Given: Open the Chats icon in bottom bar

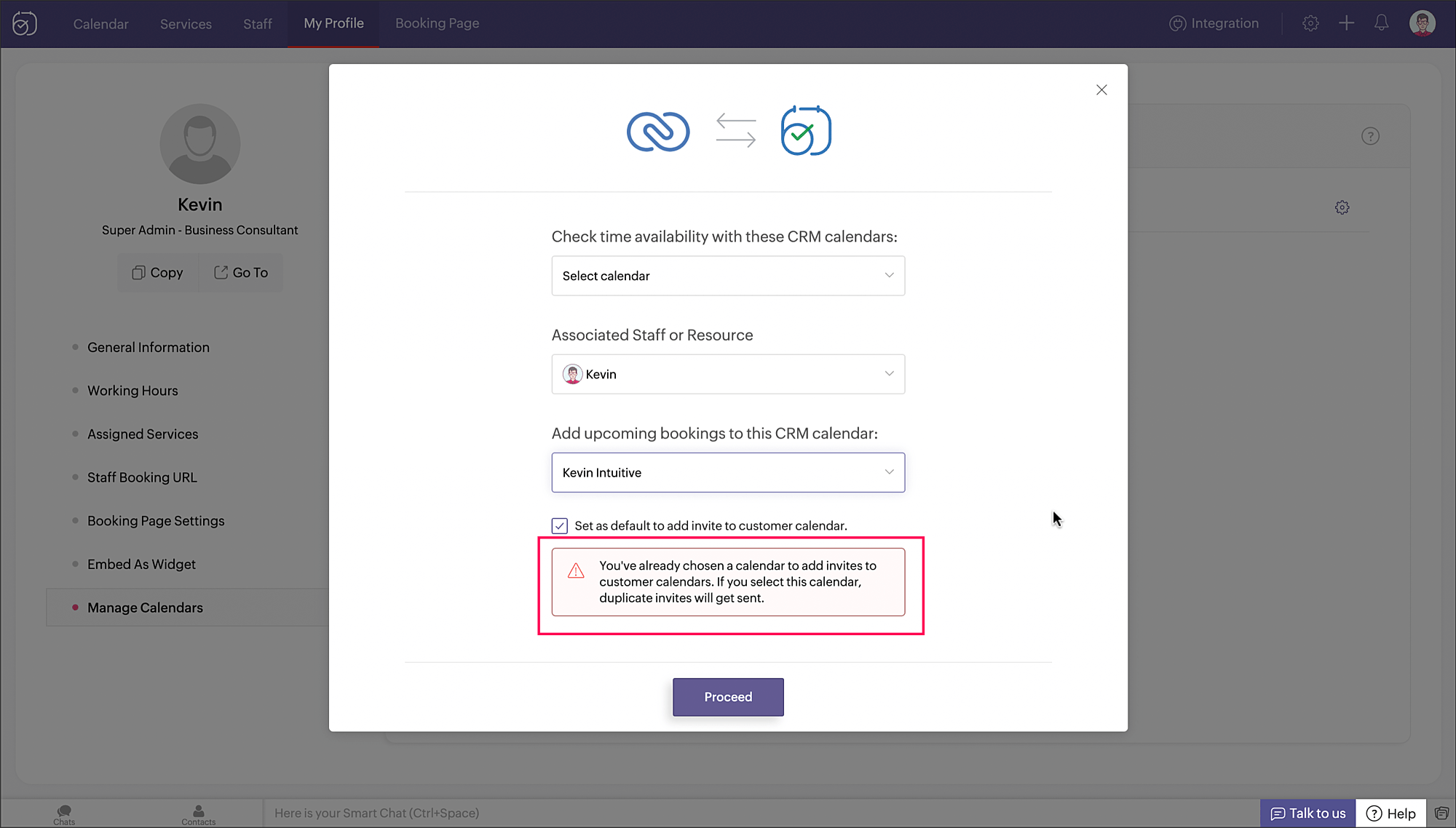Looking at the screenshot, I should click(x=64, y=814).
